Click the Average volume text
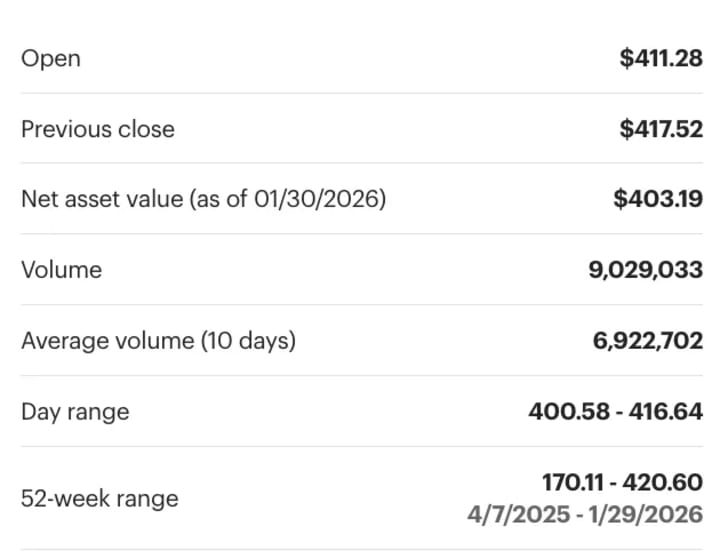 coord(107,341)
